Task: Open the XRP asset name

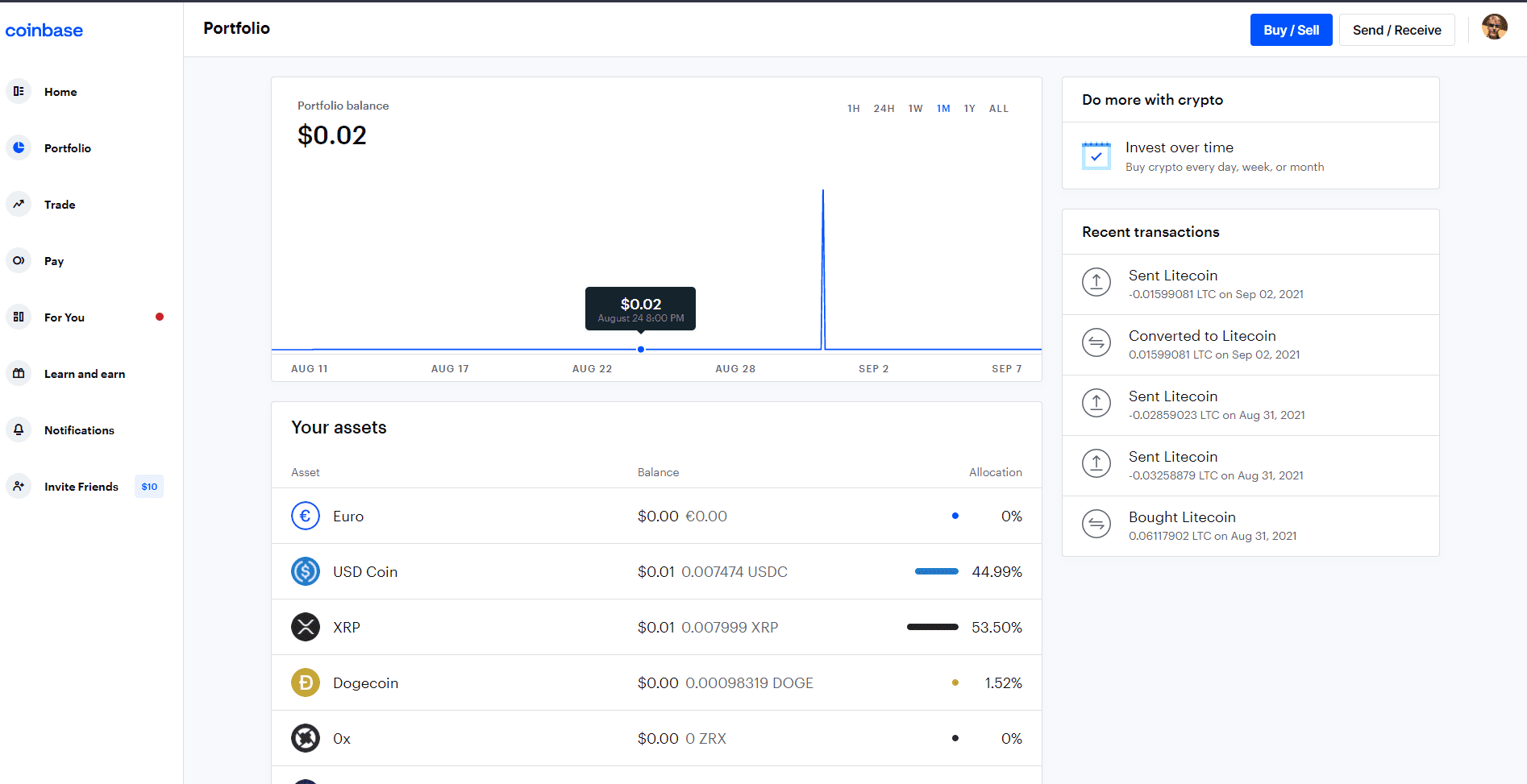Action: pos(347,628)
